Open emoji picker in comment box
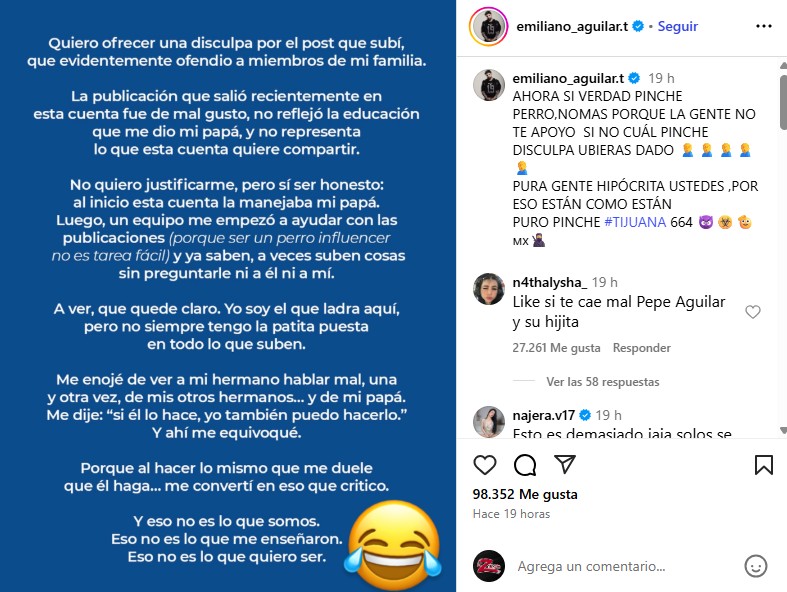The image size is (787, 592). click(x=755, y=566)
